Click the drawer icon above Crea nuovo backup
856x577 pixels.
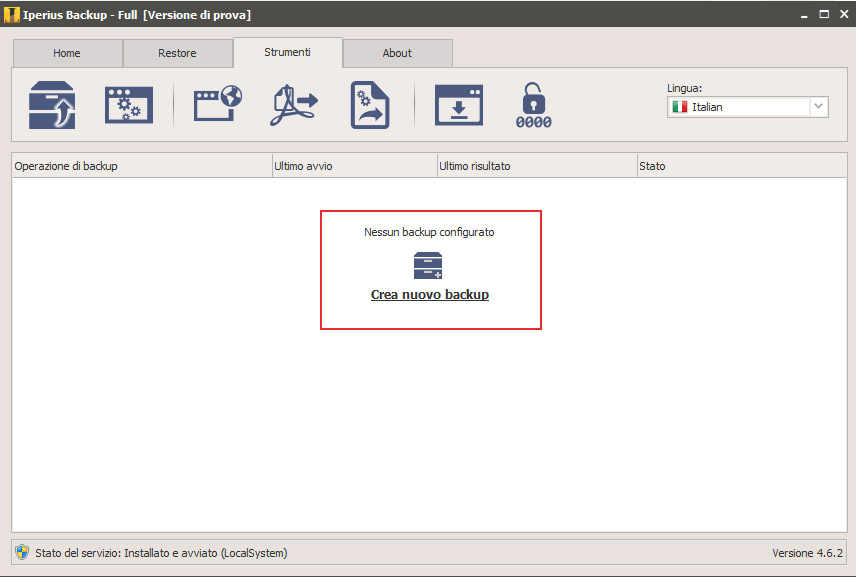pyautogui.click(x=428, y=265)
